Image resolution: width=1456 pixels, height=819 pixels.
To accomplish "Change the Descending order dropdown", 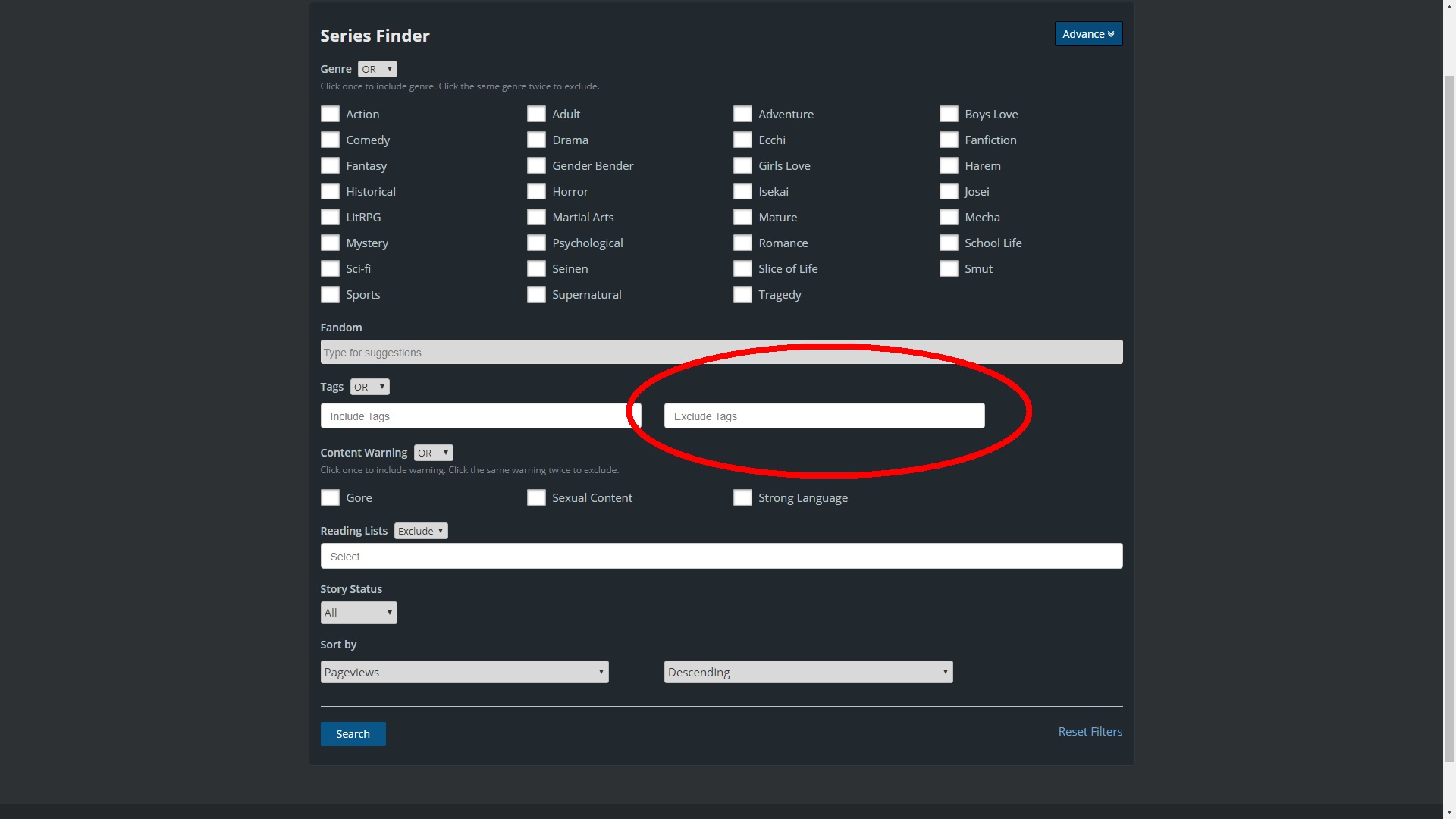I will pyautogui.click(x=808, y=672).
